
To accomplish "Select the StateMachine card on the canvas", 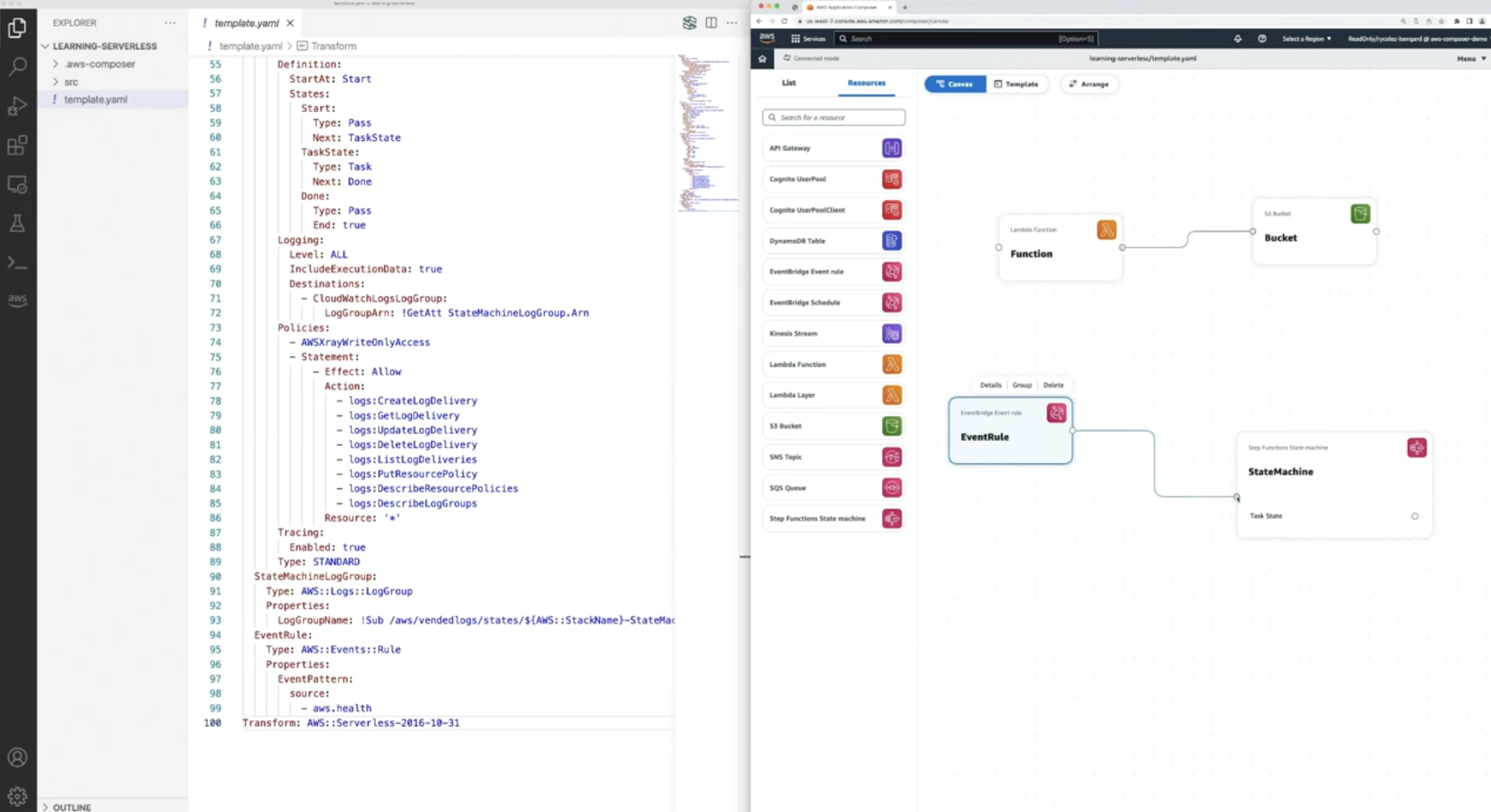I will click(1335, 485).
